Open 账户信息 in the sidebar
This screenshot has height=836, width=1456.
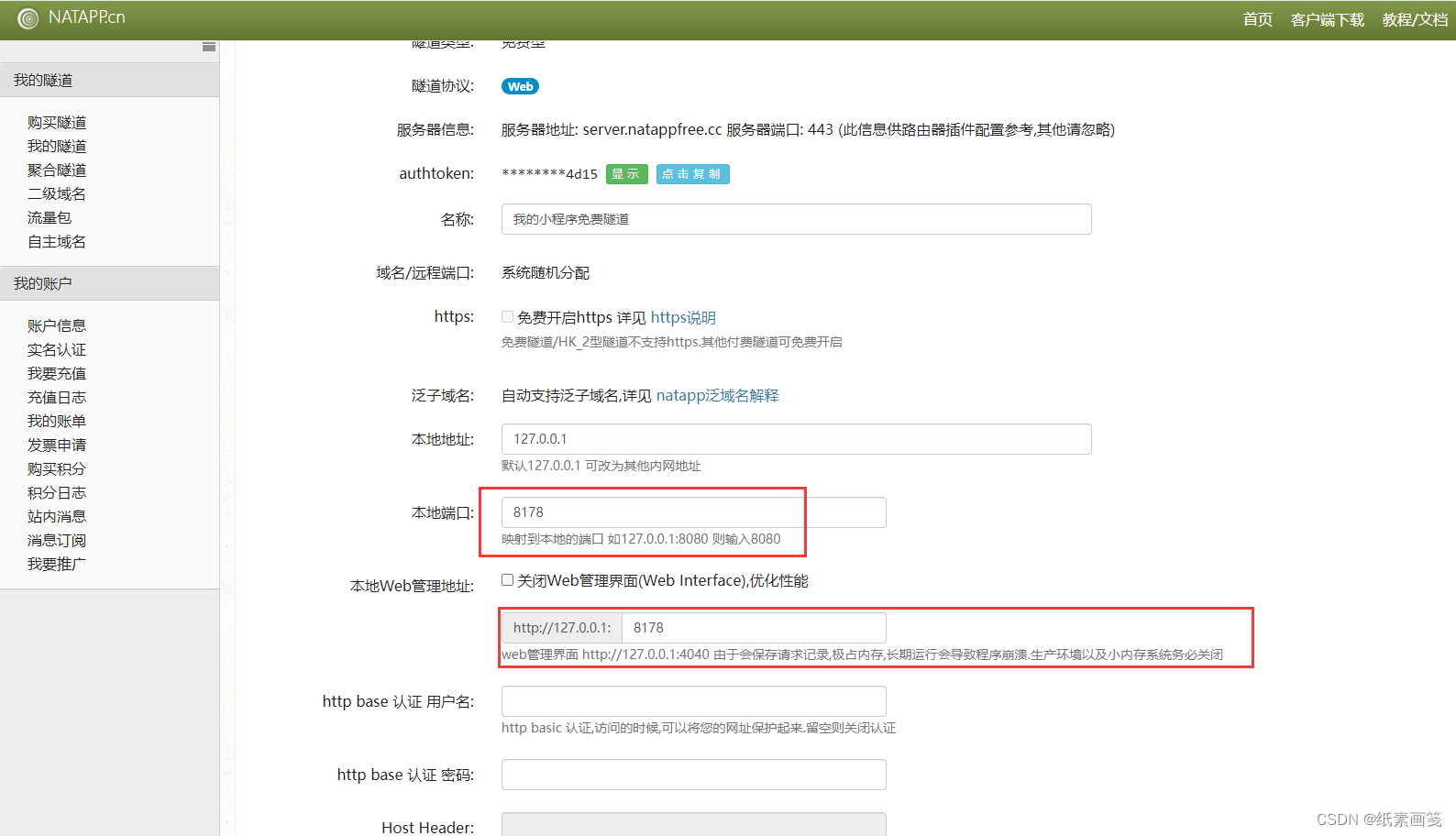(x=57, y=326)
